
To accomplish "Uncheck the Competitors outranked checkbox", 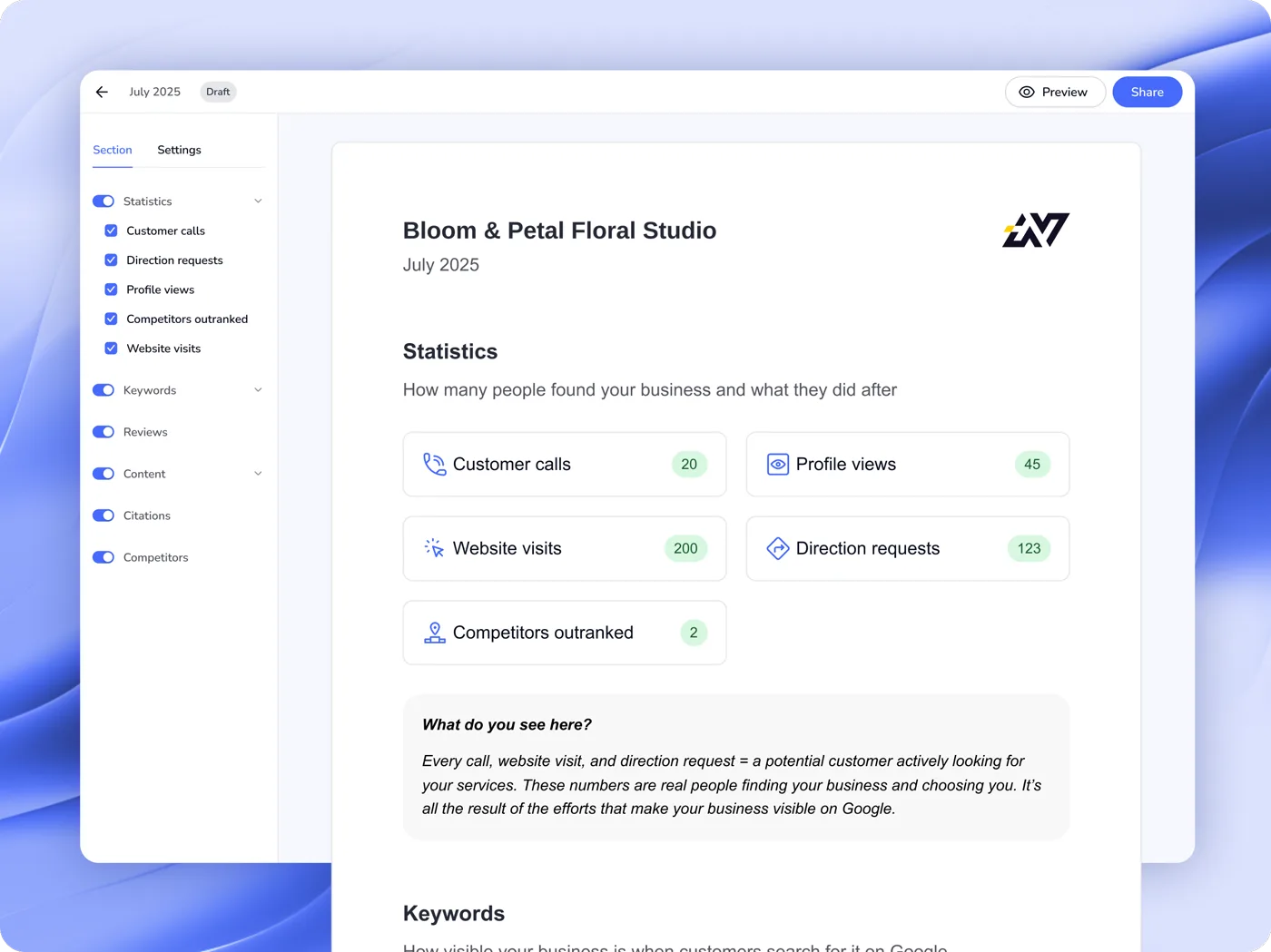I will 111,319.
